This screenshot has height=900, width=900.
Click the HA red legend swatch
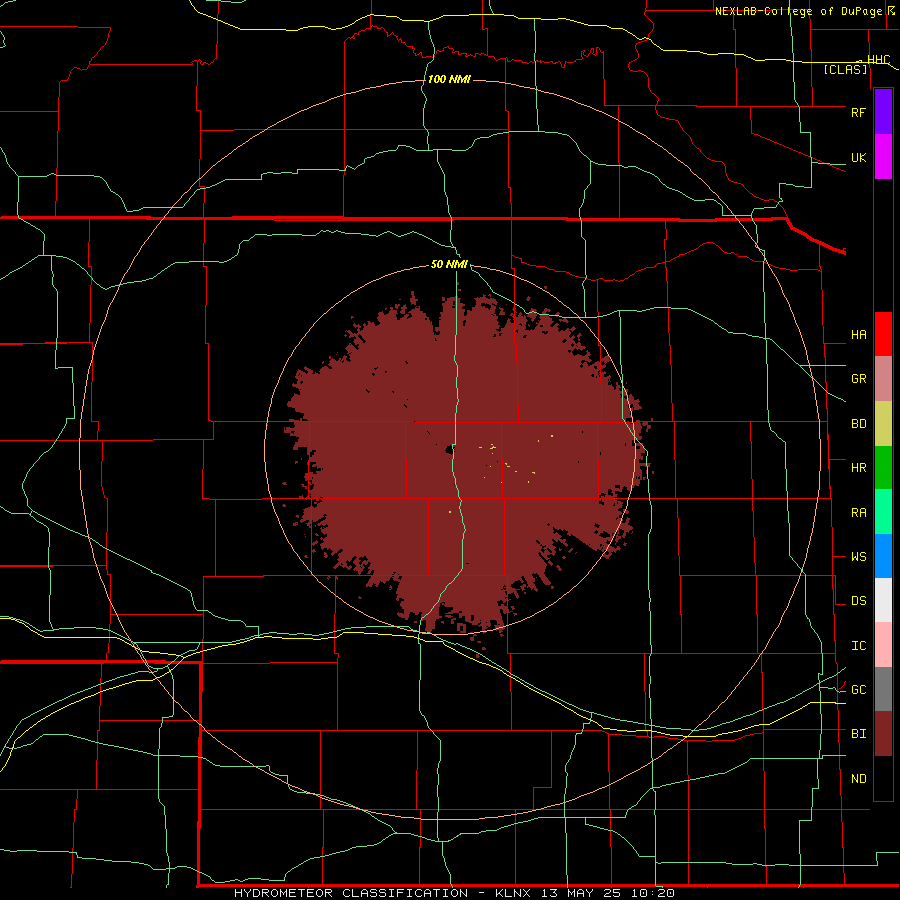click(x=883, y=334)
